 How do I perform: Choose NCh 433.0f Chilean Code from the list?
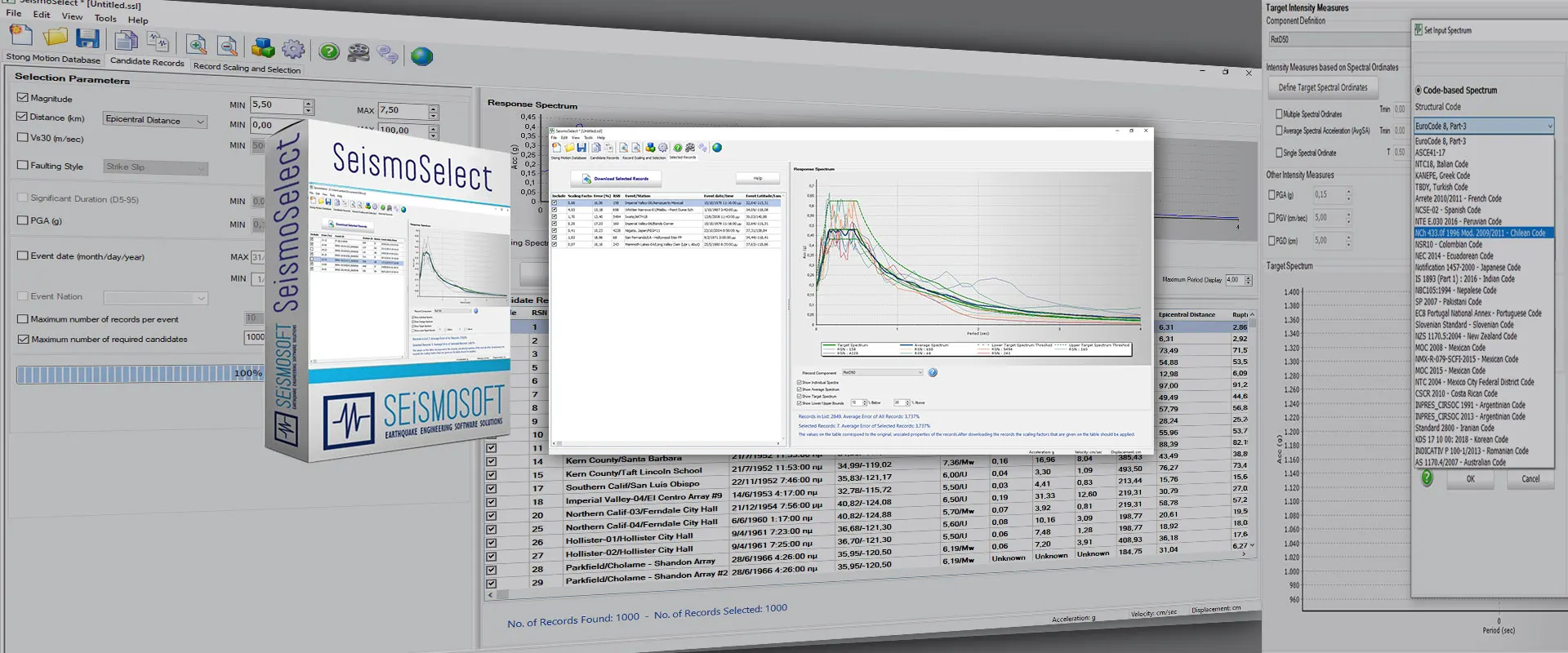[1484, 233]
